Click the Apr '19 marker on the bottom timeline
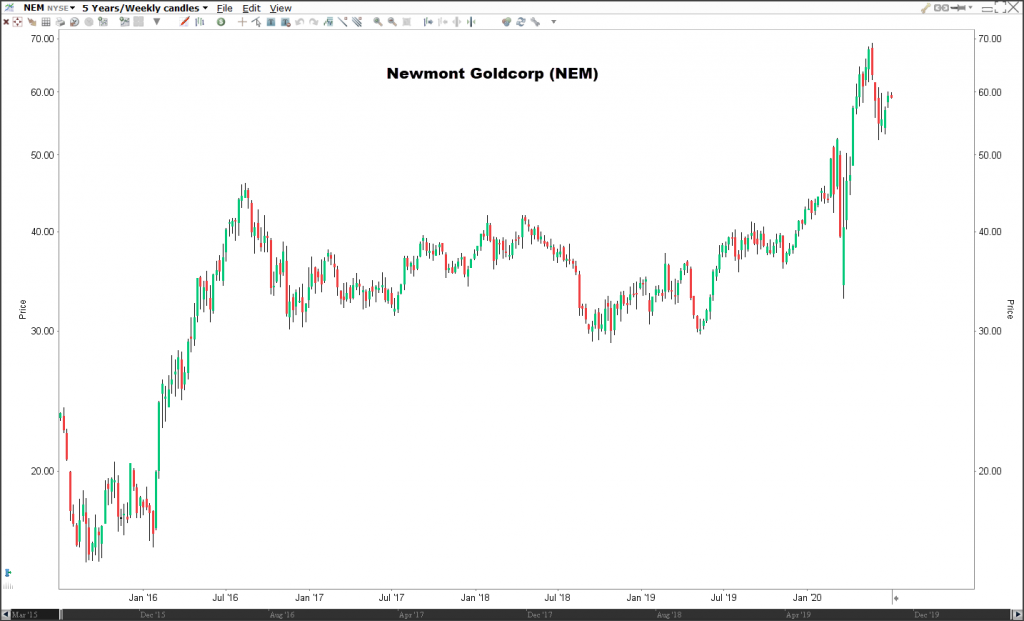Image resolution: width=1024 pixels, height=621 pixels. click(798, 615)
